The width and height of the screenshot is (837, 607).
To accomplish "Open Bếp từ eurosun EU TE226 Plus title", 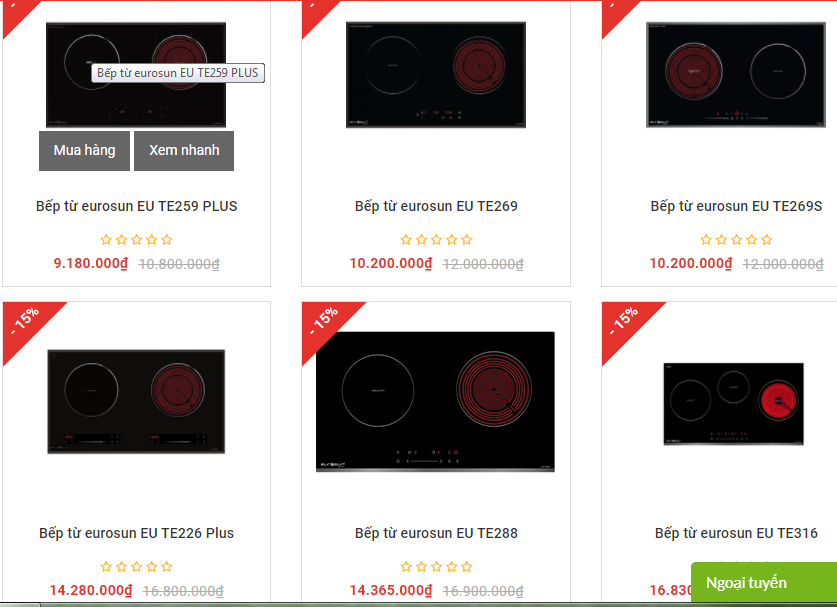I will 137,533.
